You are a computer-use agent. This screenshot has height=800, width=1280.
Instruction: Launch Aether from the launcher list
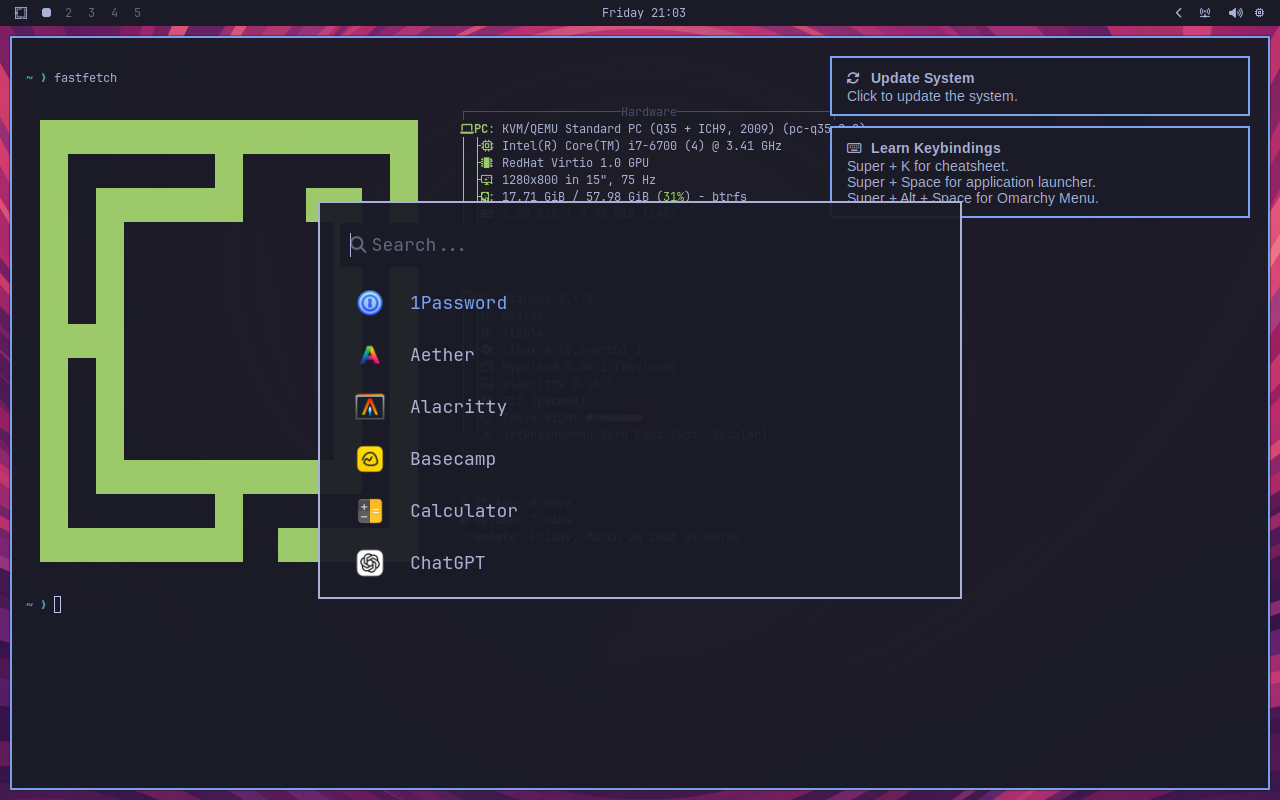tap(442, 355)
